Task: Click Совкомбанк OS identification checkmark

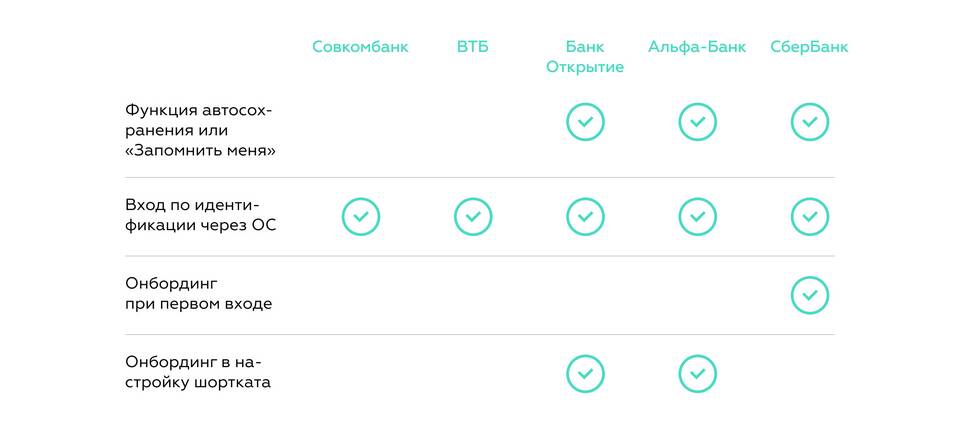Action: coord(361,216)
